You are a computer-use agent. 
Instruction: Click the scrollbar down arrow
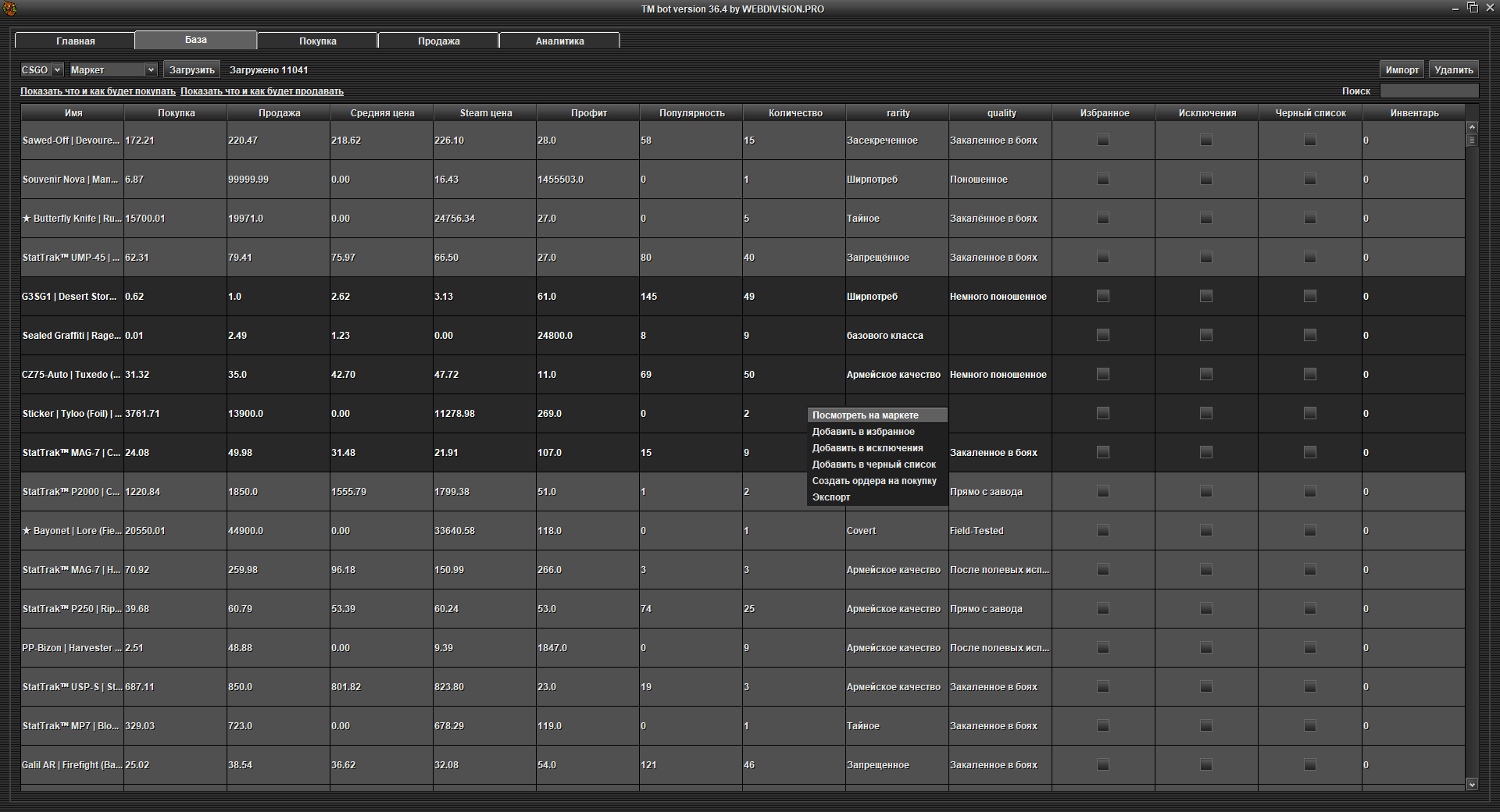click(1472, 784)
